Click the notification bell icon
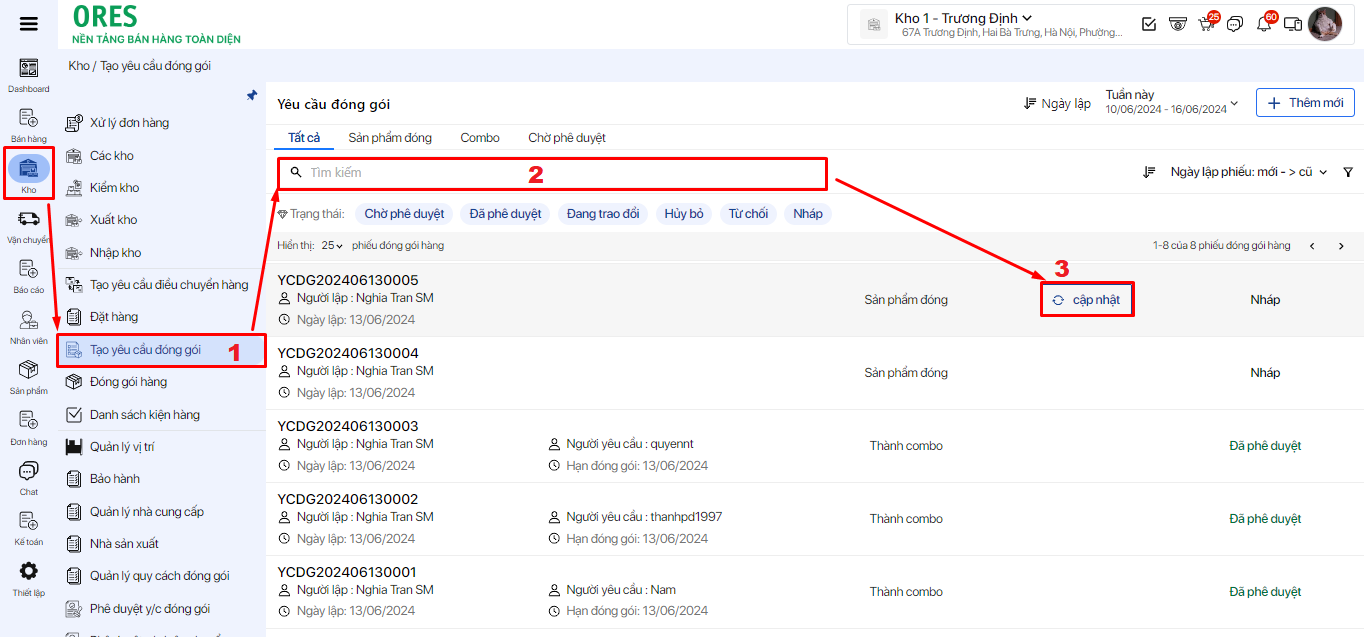1364x637 pixels. (x=1263, y=24)
